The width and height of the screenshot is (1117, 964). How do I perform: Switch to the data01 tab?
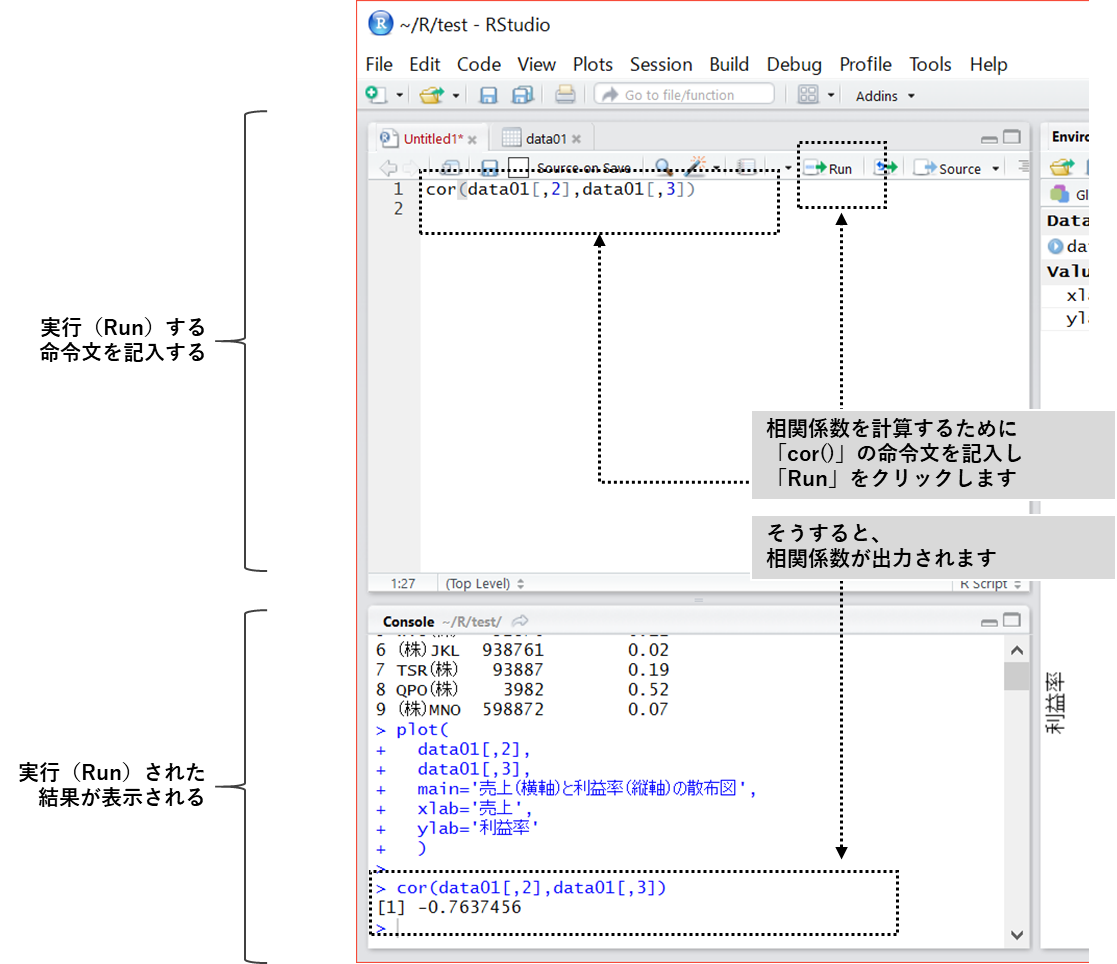pos(545,139)
